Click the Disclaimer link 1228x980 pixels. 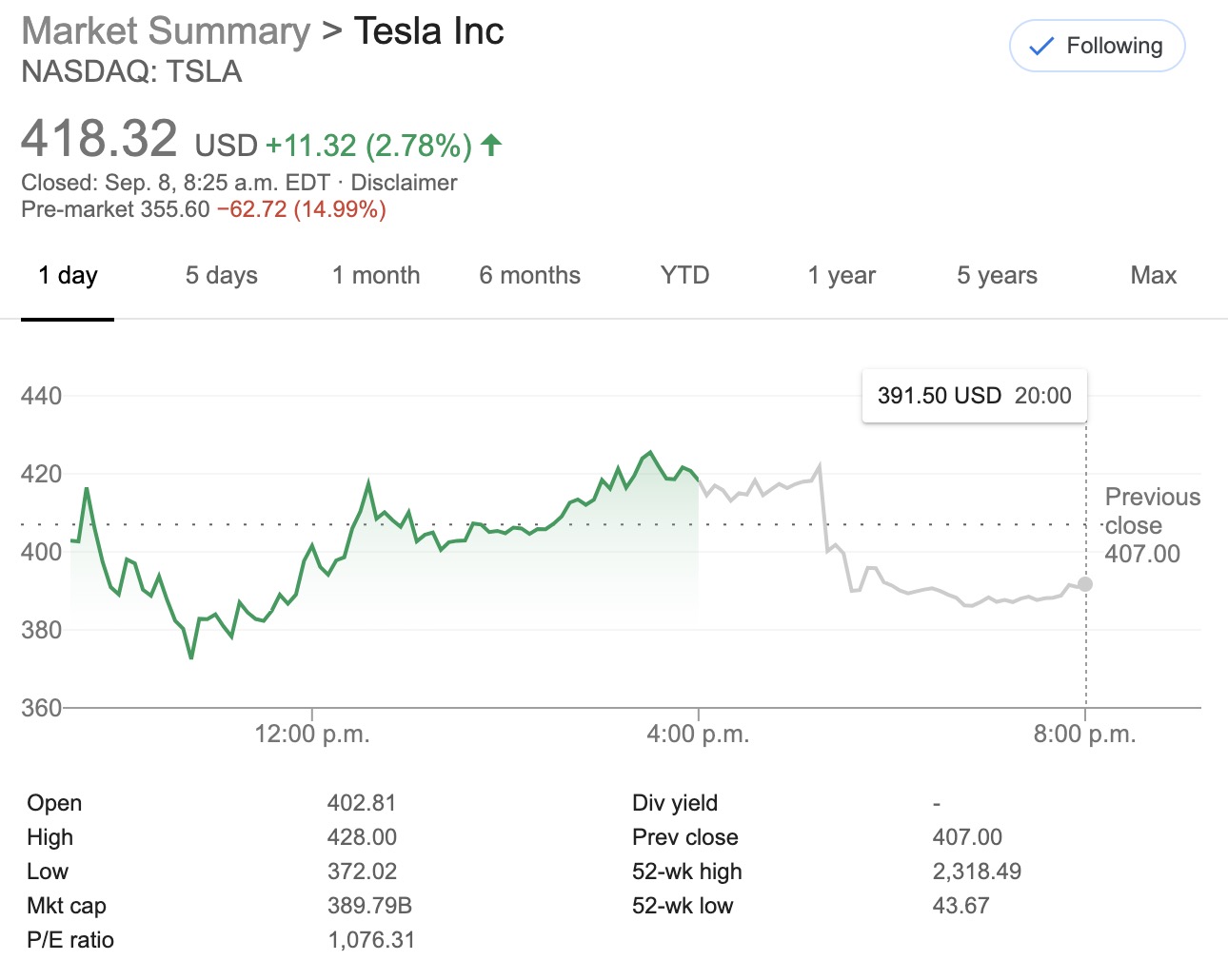(404, 182)
